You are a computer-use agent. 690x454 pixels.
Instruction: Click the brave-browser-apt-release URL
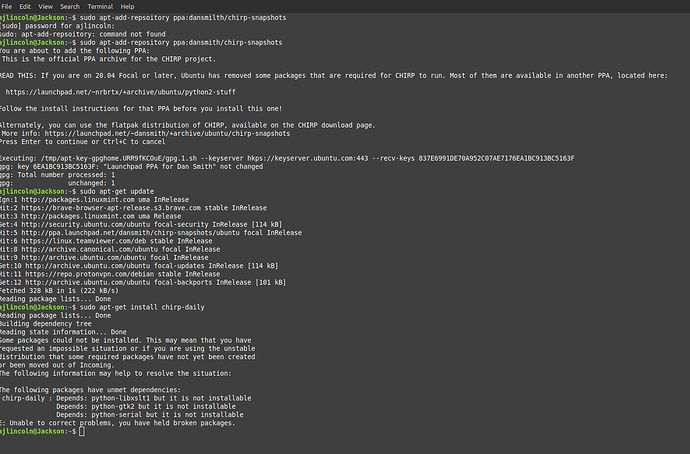pyautogui.click(x=113, y=208)
